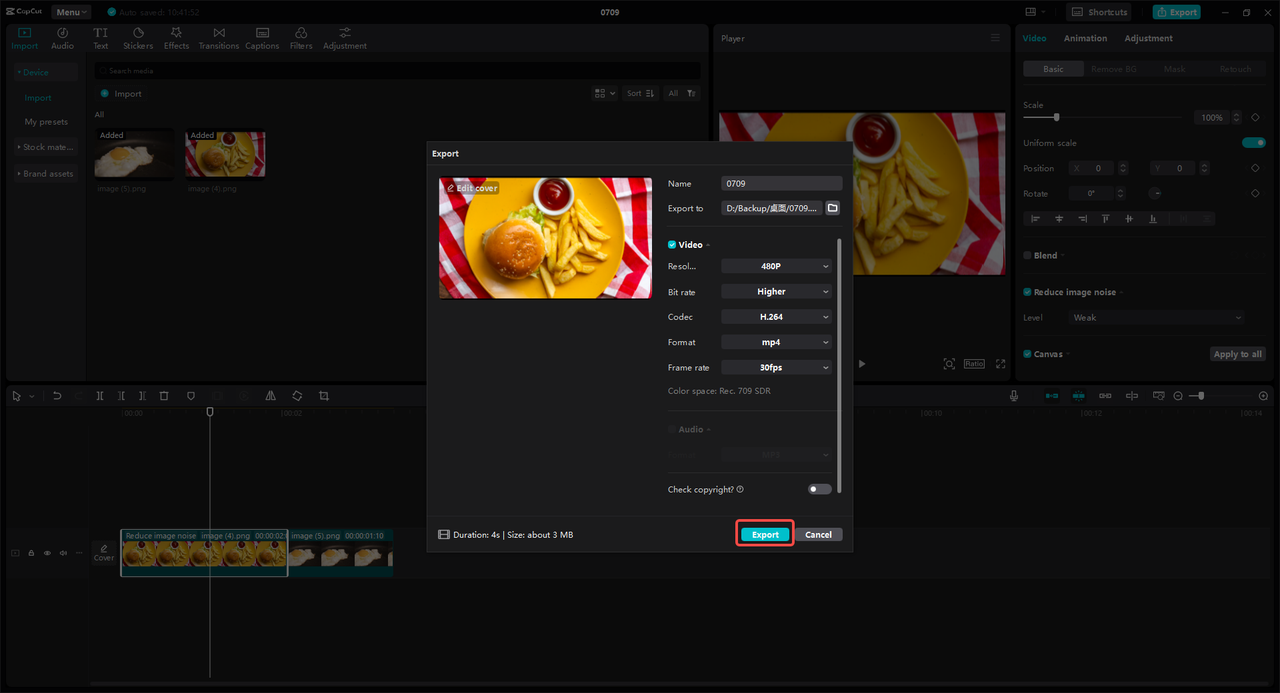Click the Export to path field
This screenshot has height=693, width=1280.
click(771, 208)
